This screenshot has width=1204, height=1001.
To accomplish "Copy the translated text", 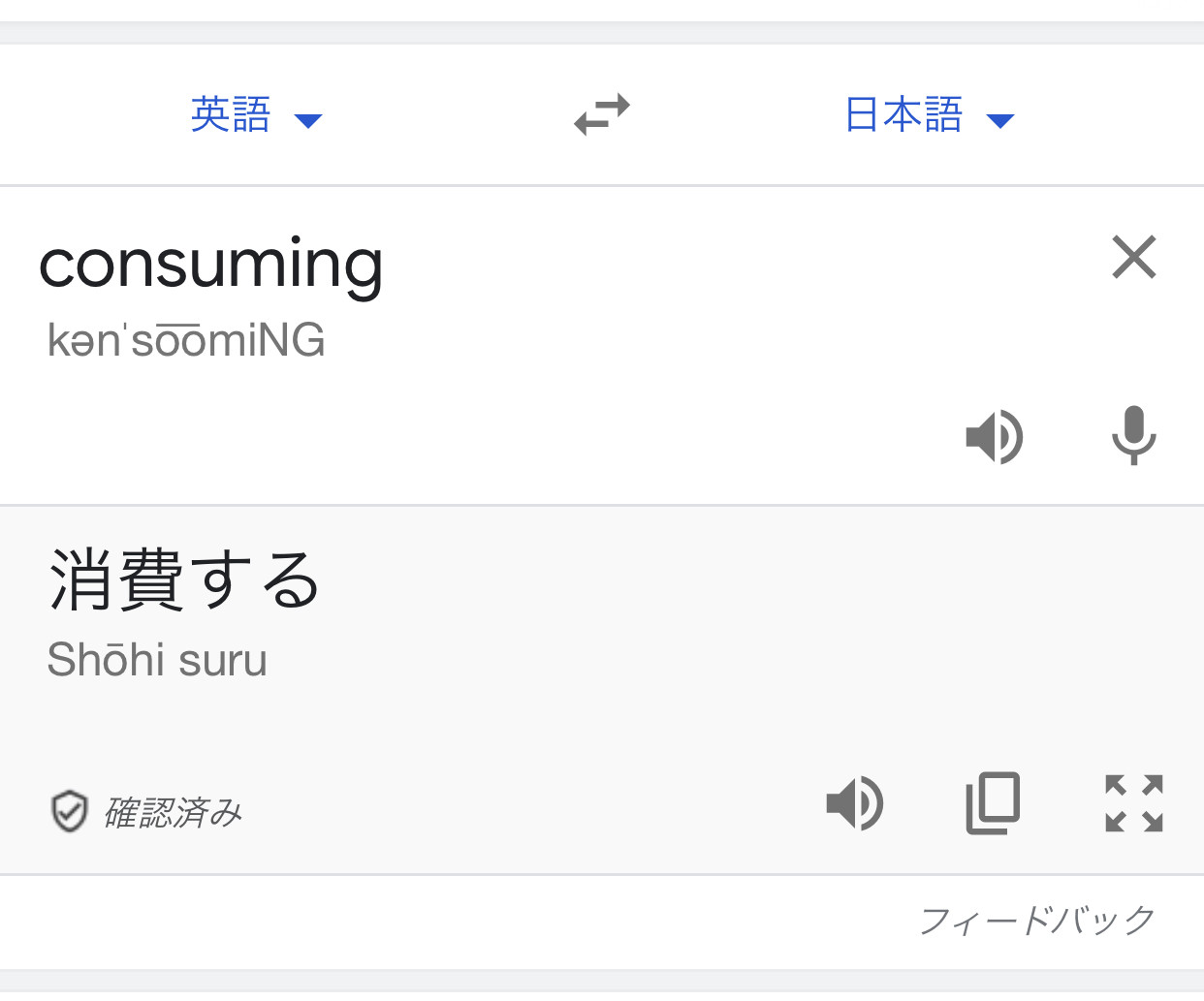I will (994, 803).
